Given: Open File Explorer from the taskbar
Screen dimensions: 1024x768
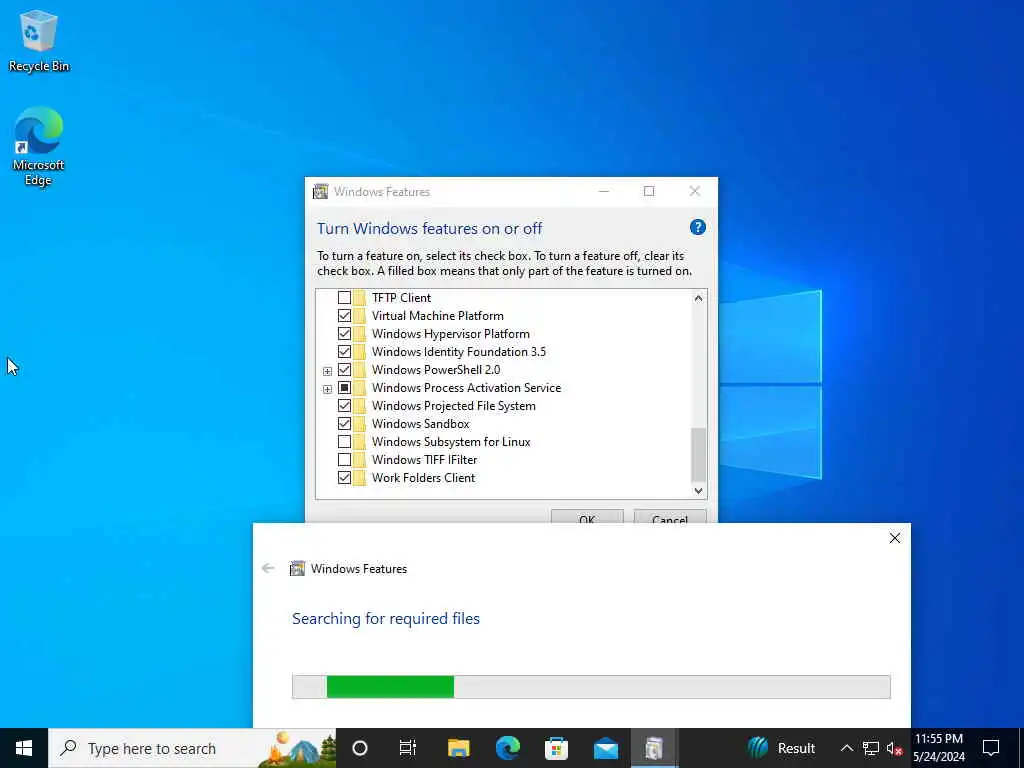Looking at the screenshot, I should [x=458, y=748].
